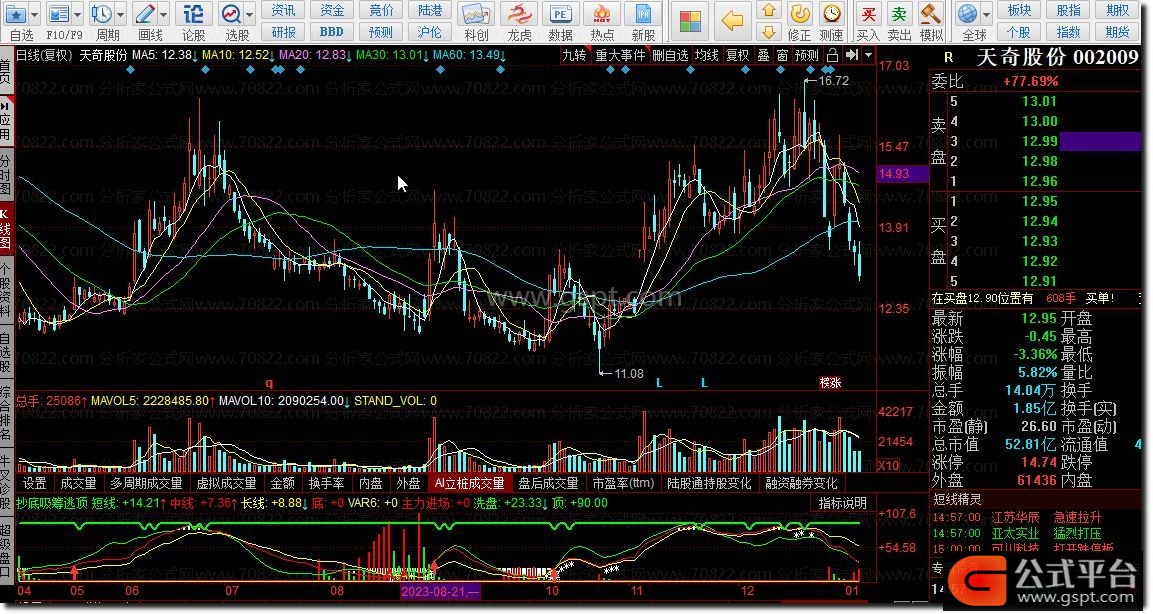Viewport: 1153px width, 614px height.
Task: Expand the 画线 drawing tools dropdown arrow
Action: tap(163, 13)
